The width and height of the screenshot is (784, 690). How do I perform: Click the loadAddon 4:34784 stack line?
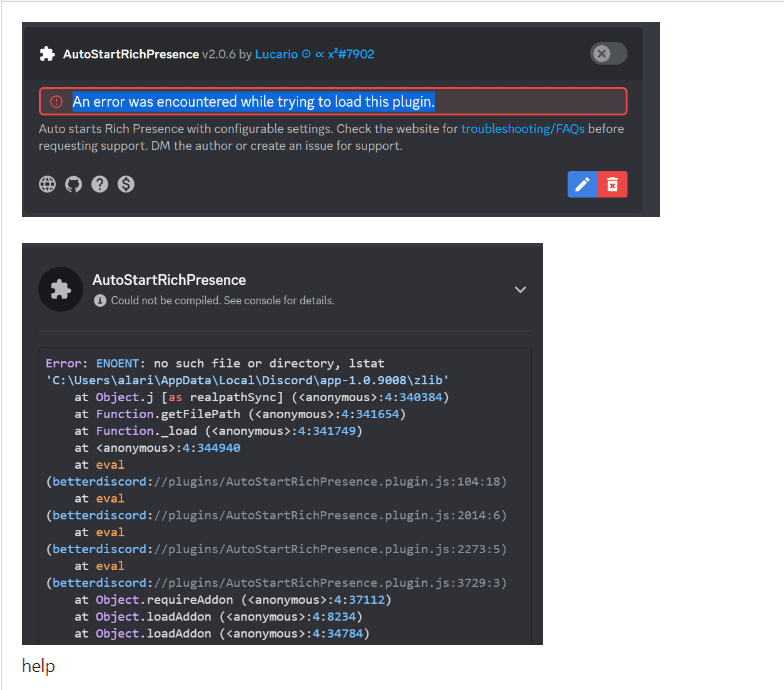[222, 634]
